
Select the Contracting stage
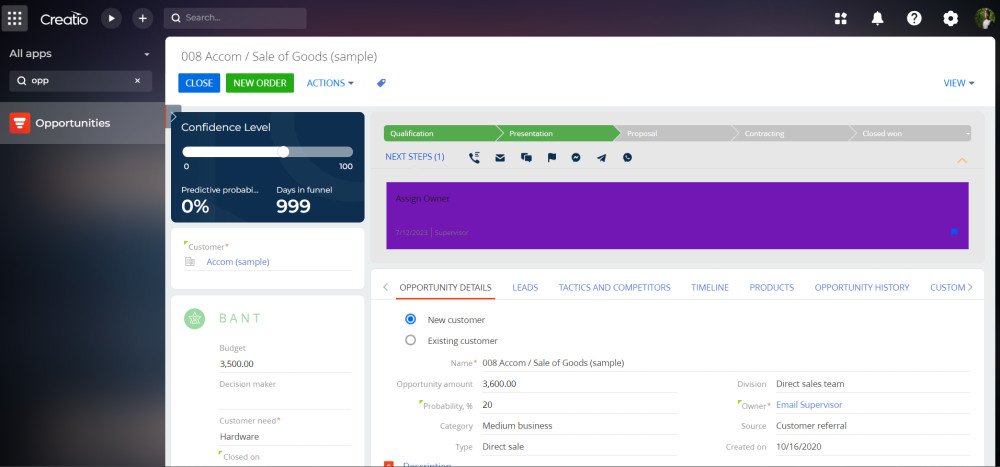coord(793,133)
